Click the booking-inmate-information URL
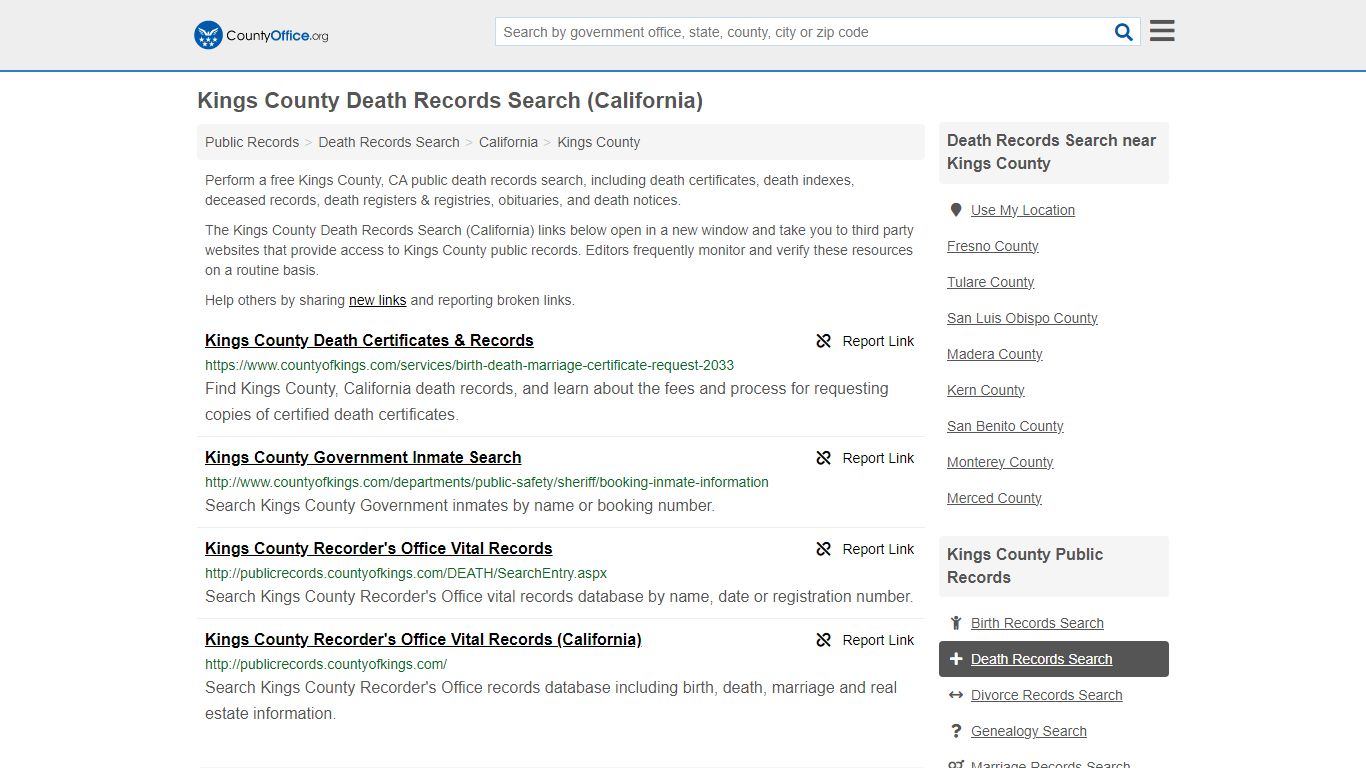Viewport: 1366px width, 768px height. point(487,482)
